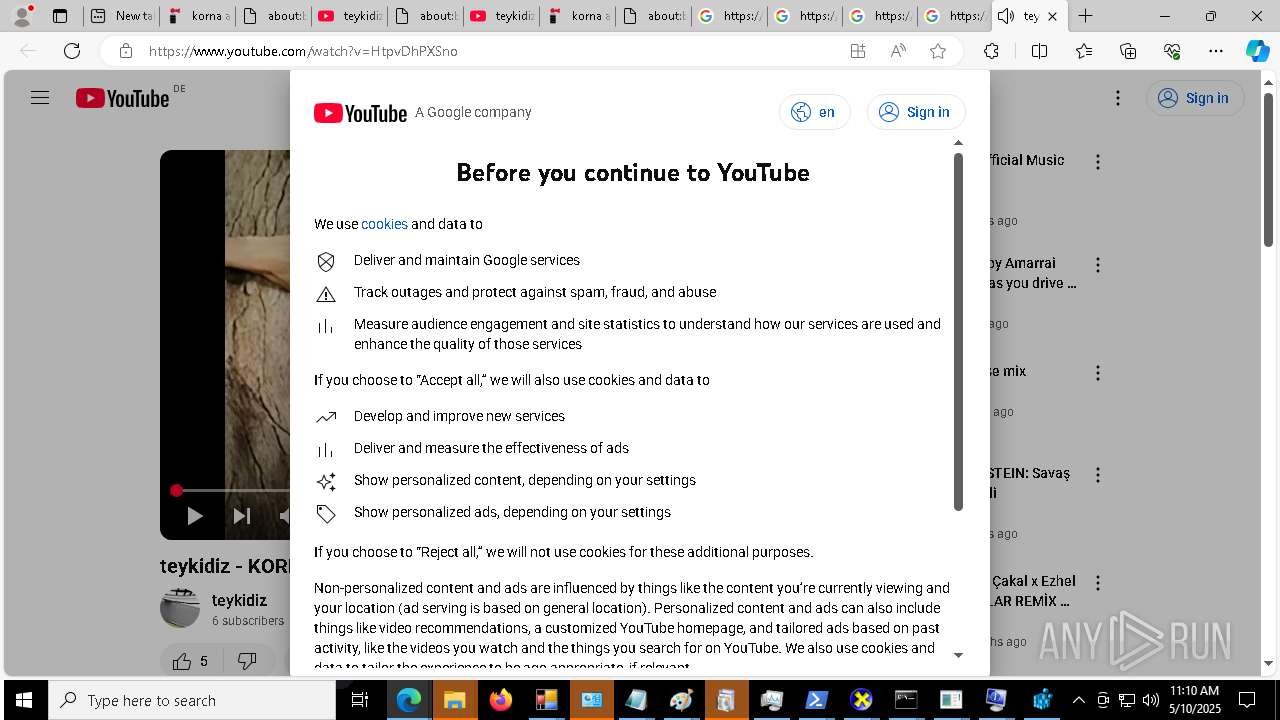Viewport: 1280px width, 720px height.
Task: Start Read aloud from the address bar
Action: click(898, 51)
